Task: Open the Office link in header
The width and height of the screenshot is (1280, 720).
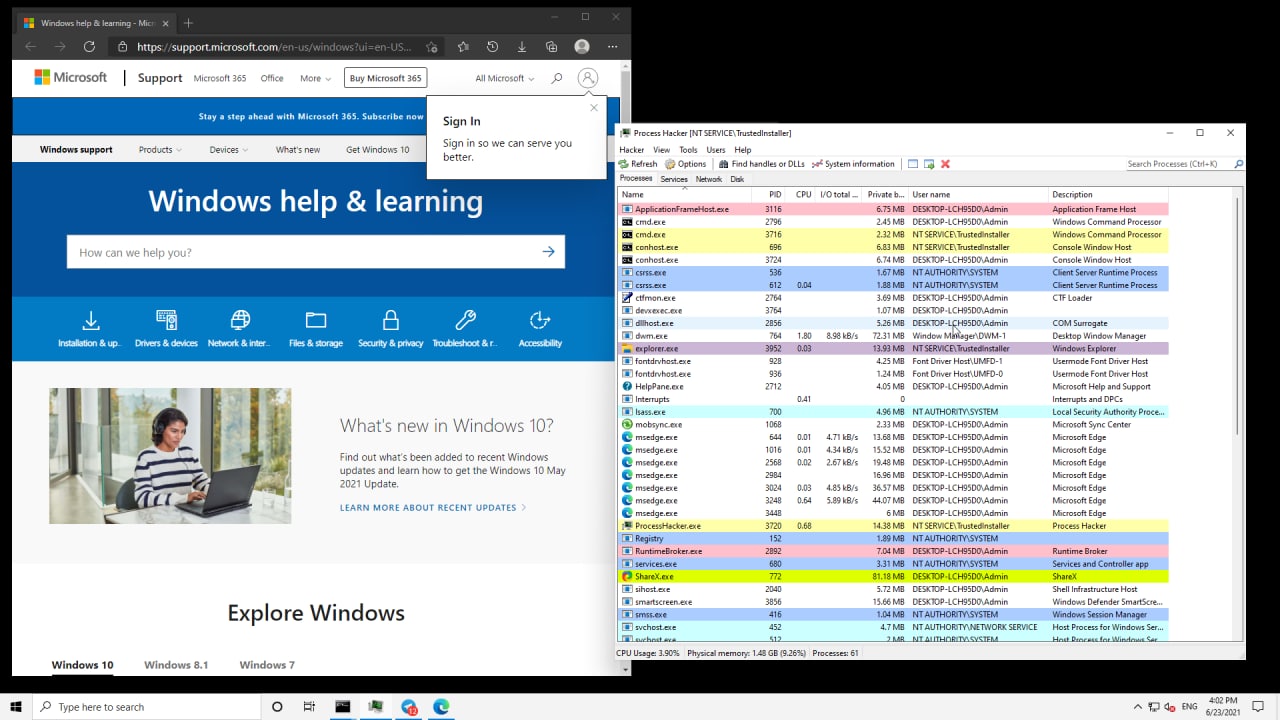Action: point(272,78)
